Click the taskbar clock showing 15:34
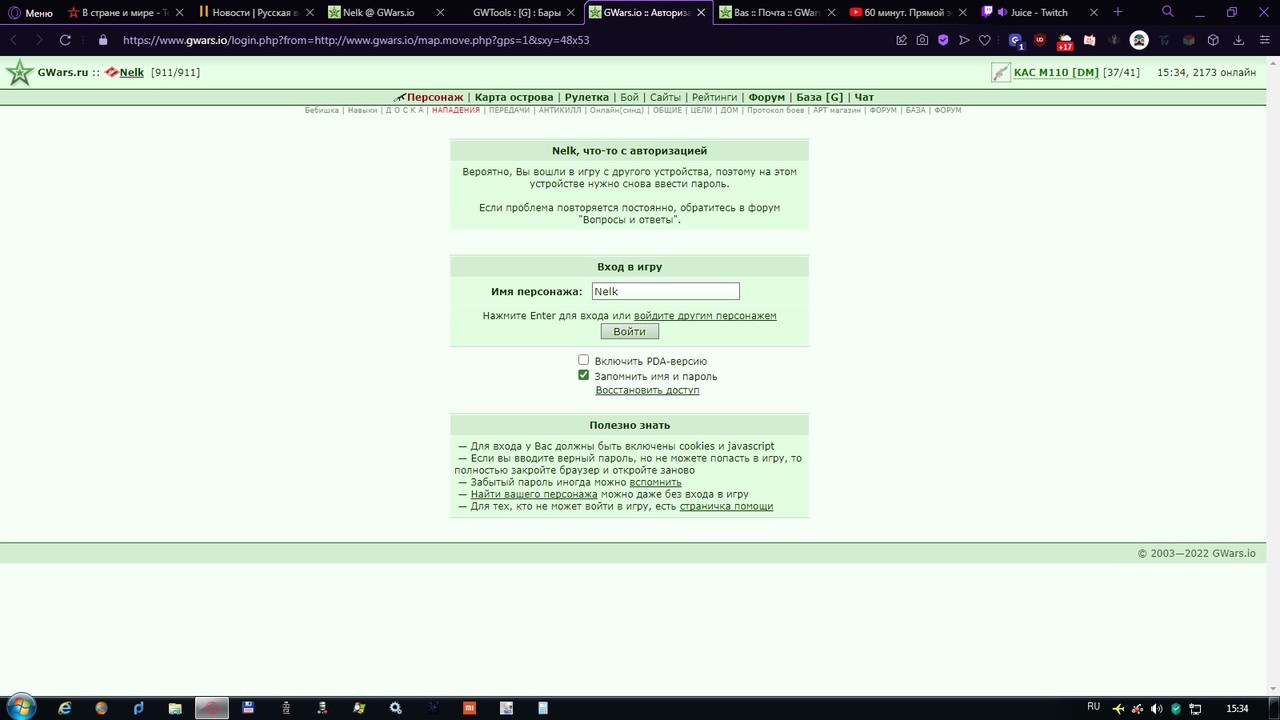The width and height of the screenshot is (1280, 720). (1237, 709)
